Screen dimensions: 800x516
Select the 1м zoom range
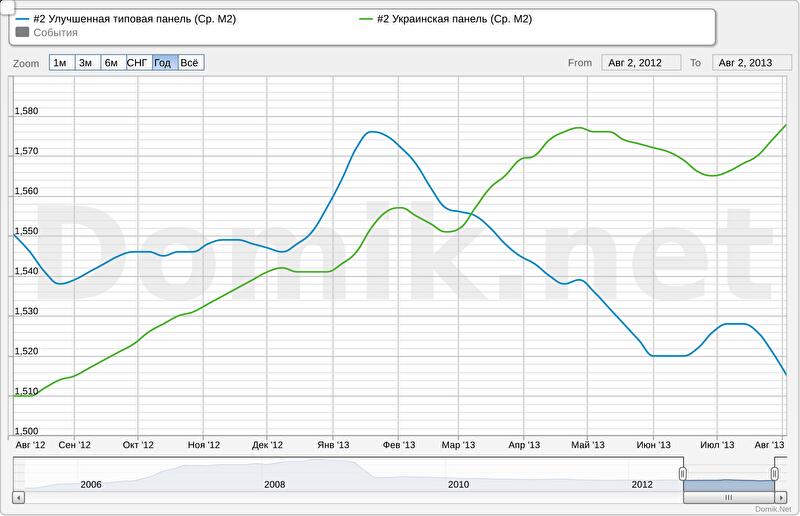[60, 63]
